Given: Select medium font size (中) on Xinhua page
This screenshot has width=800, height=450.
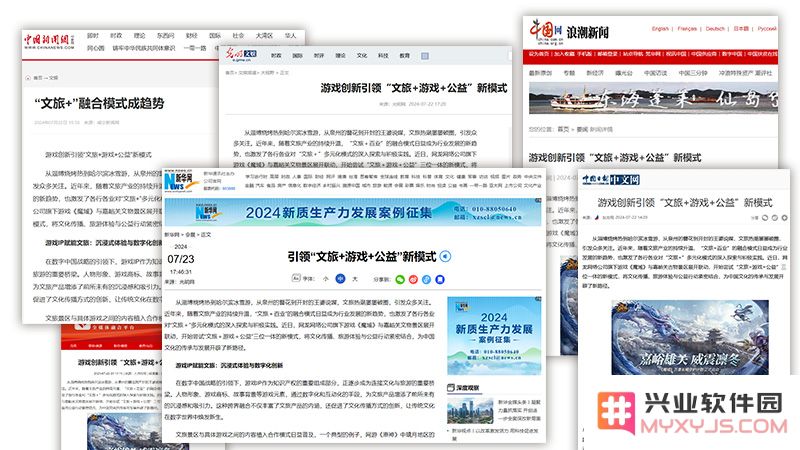Looking at the screenshot, I should (340, 279).
